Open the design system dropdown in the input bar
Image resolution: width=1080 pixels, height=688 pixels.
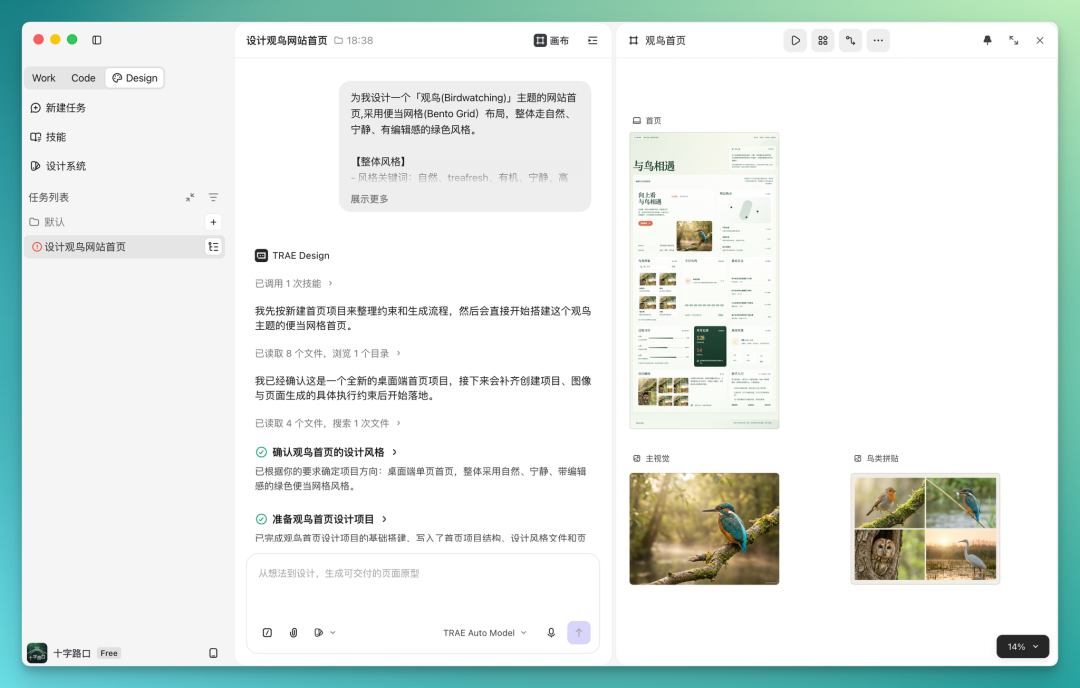tap(325, 633)
